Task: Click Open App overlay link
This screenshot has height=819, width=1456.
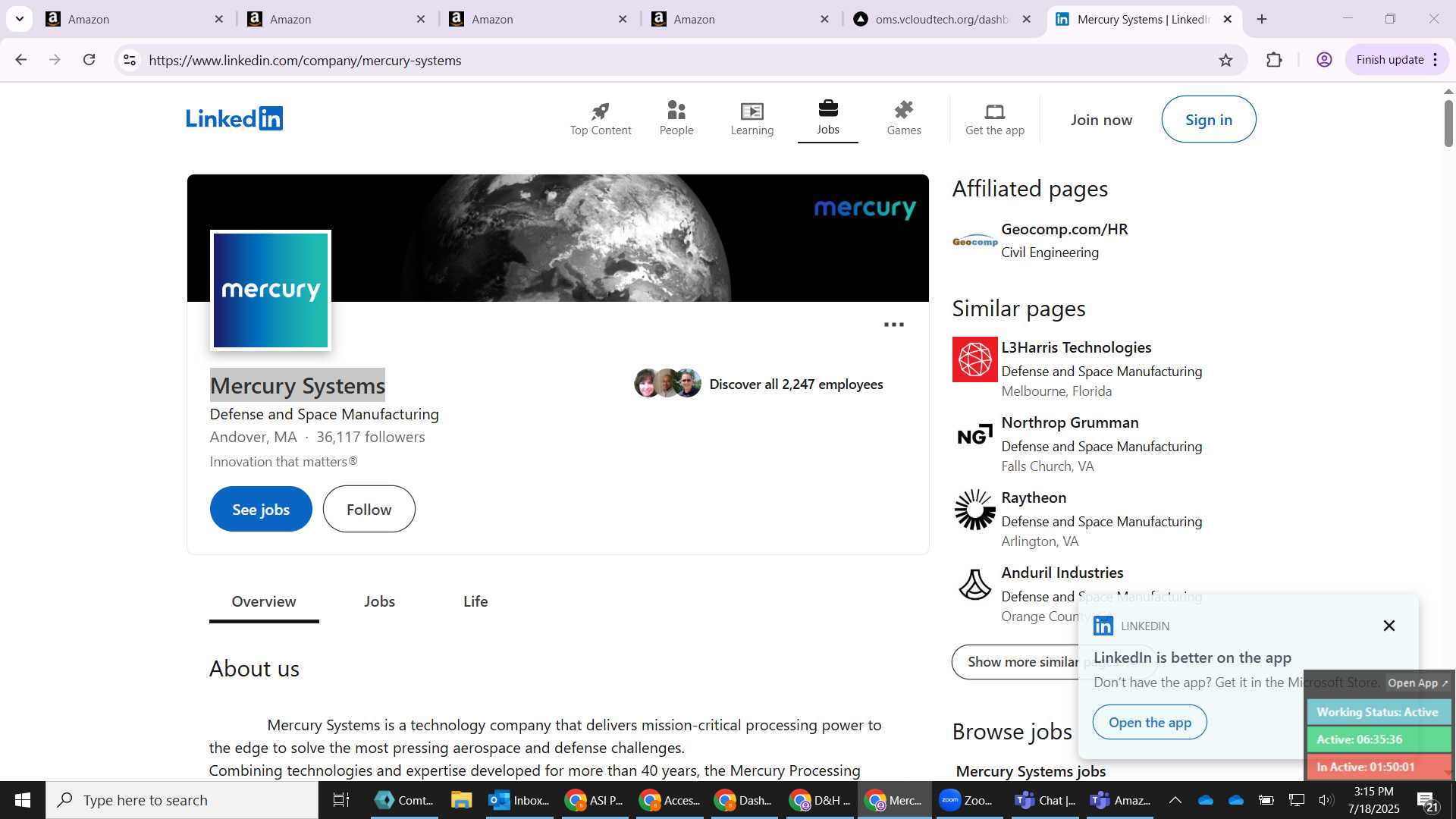Action: click(1417, 682)
